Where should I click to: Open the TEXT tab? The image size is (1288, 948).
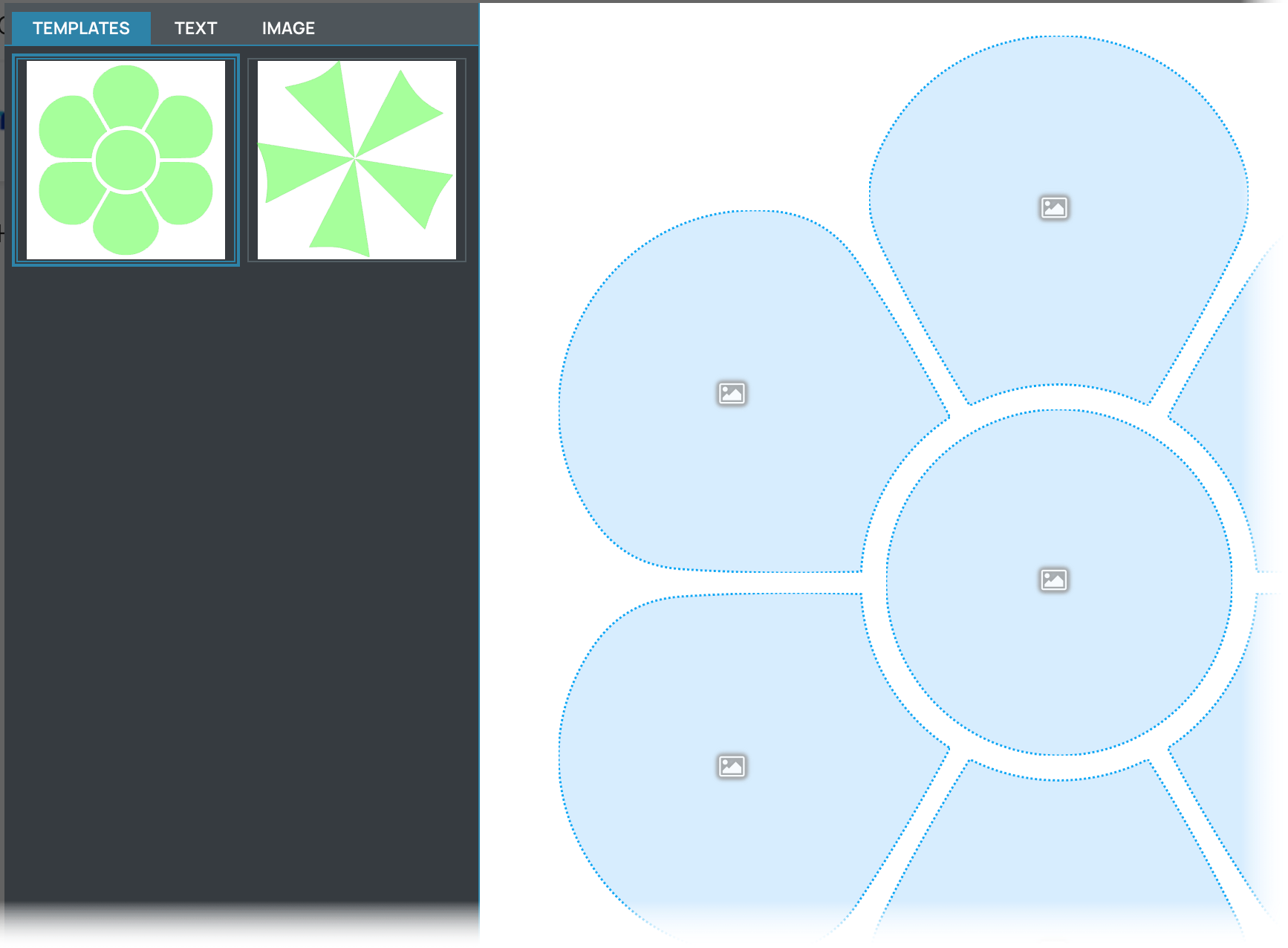(x=195, y=28)
